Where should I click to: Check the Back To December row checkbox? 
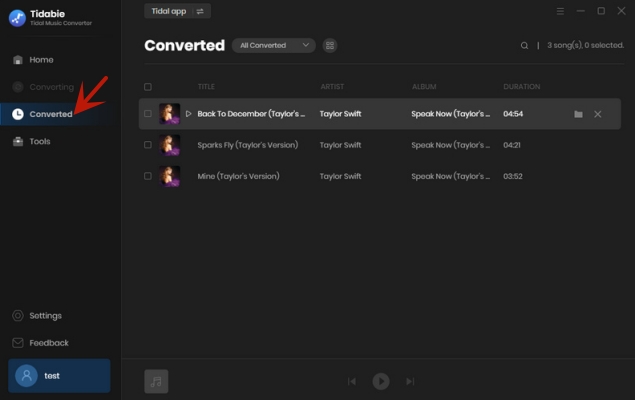point(148,114)
